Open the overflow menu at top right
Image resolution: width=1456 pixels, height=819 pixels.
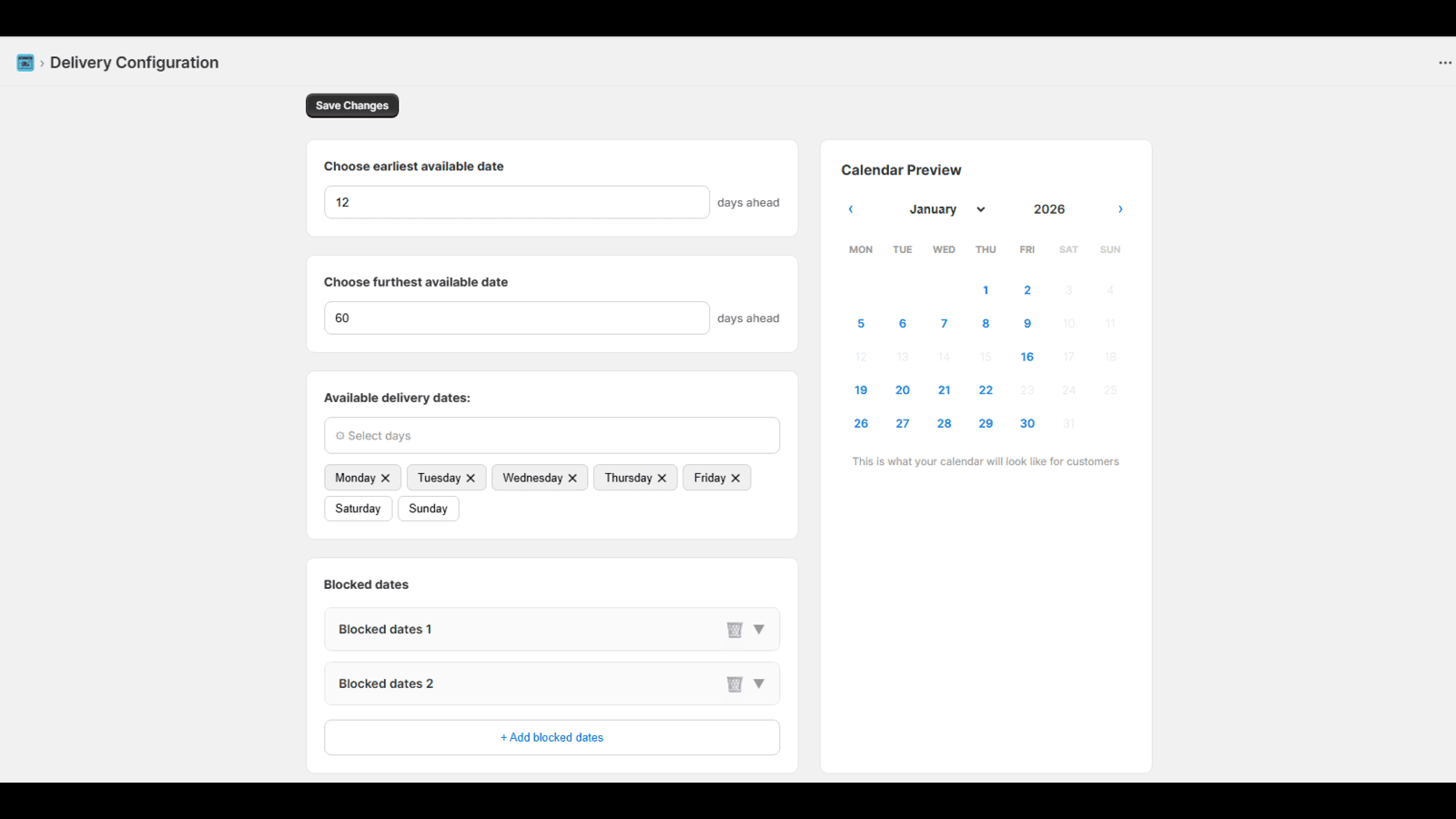[1444, 62]
